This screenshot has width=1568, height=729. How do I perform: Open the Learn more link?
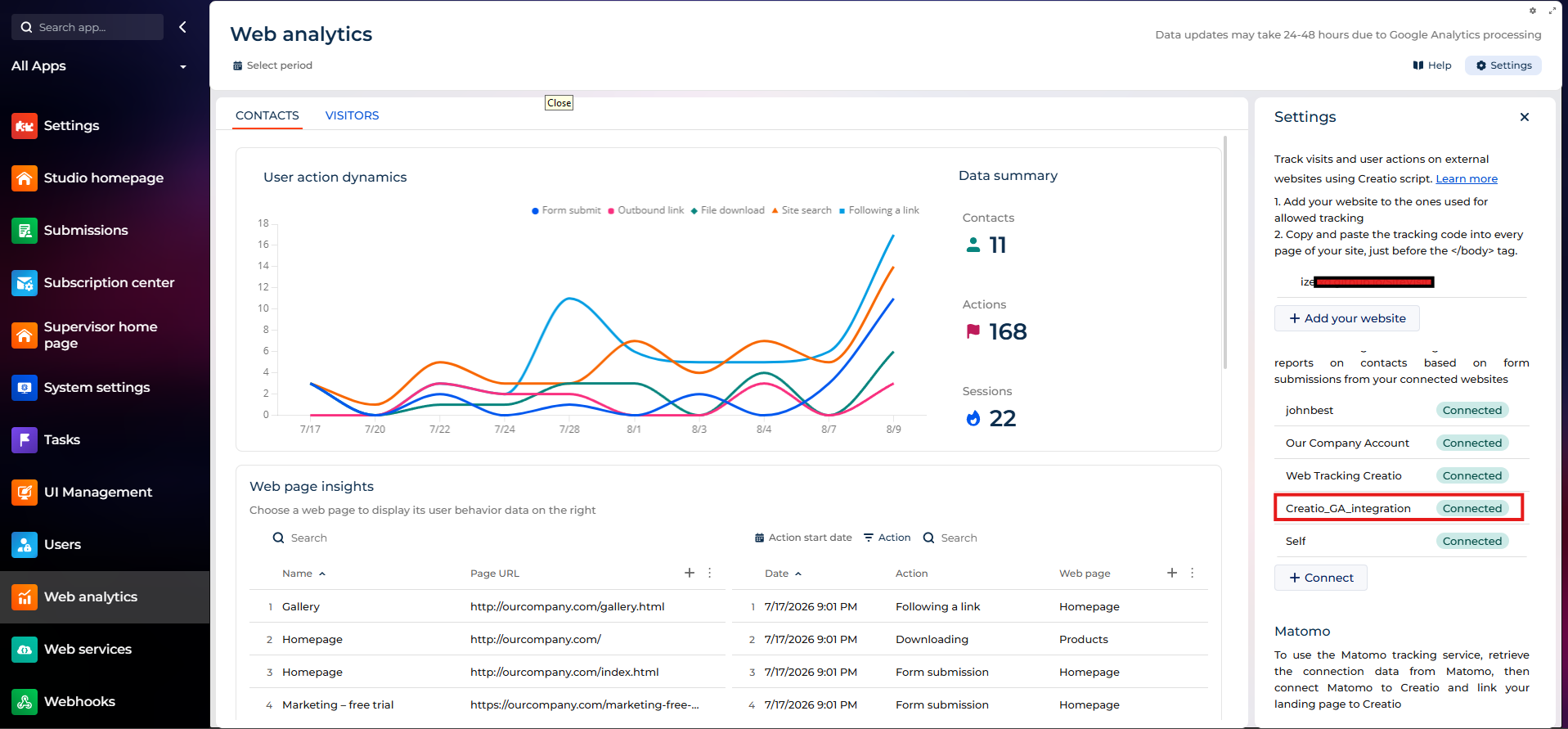pos(1467,179)
